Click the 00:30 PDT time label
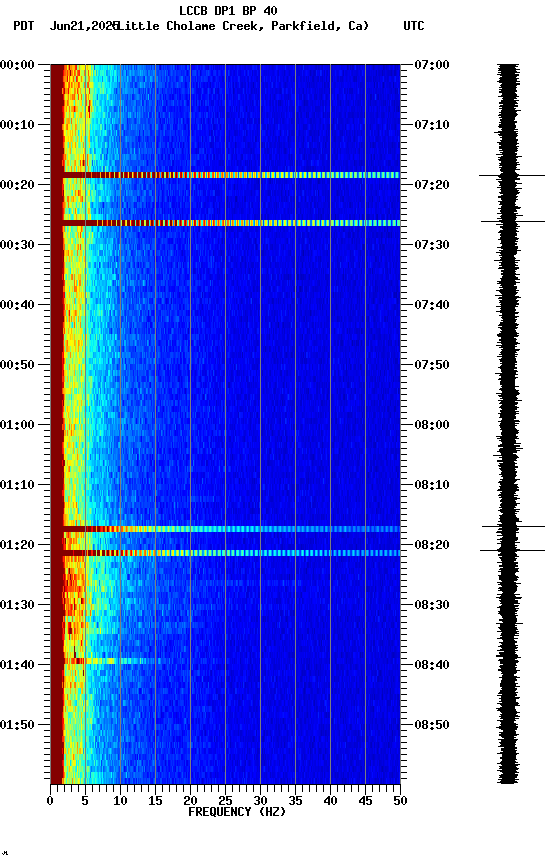The image size is (552, 864). (17, 245)
